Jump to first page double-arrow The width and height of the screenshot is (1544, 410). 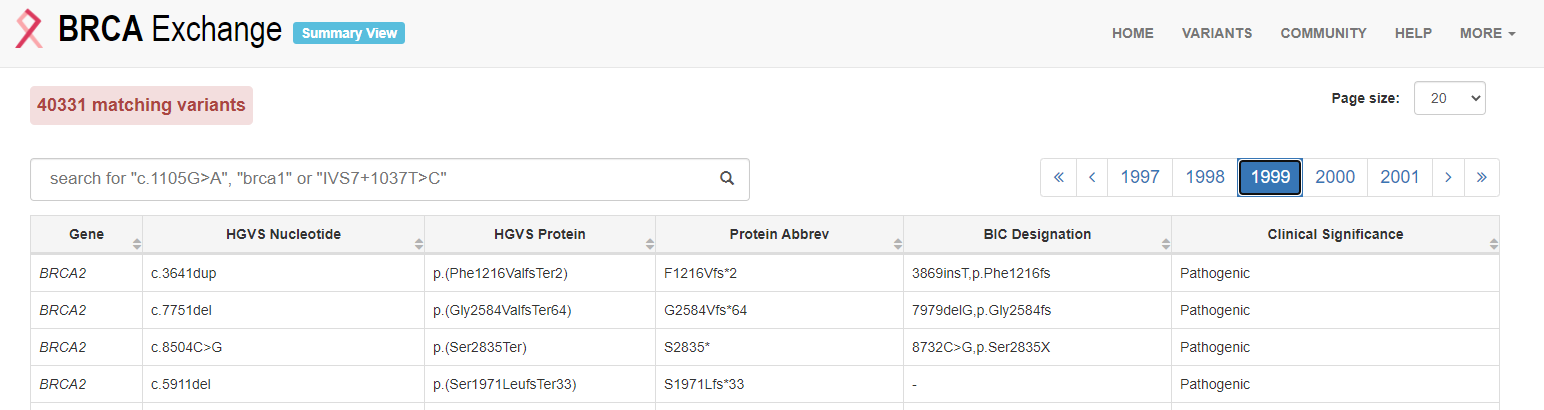click(x=1058, y=177)
